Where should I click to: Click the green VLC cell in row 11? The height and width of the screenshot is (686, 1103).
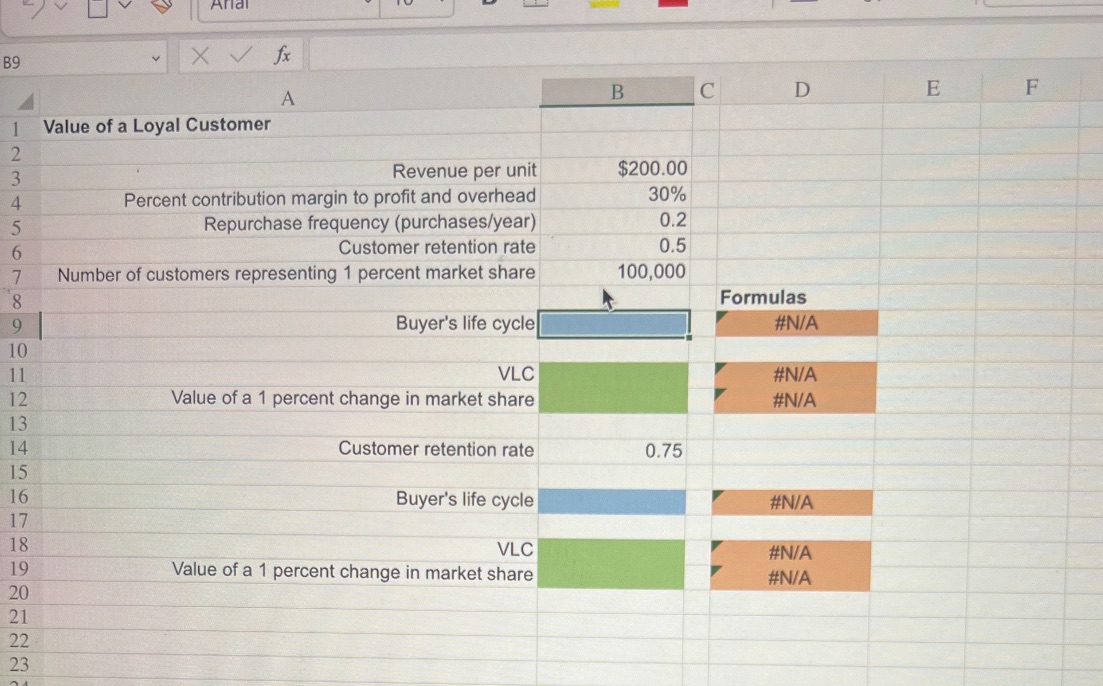[x=613, y=374]
